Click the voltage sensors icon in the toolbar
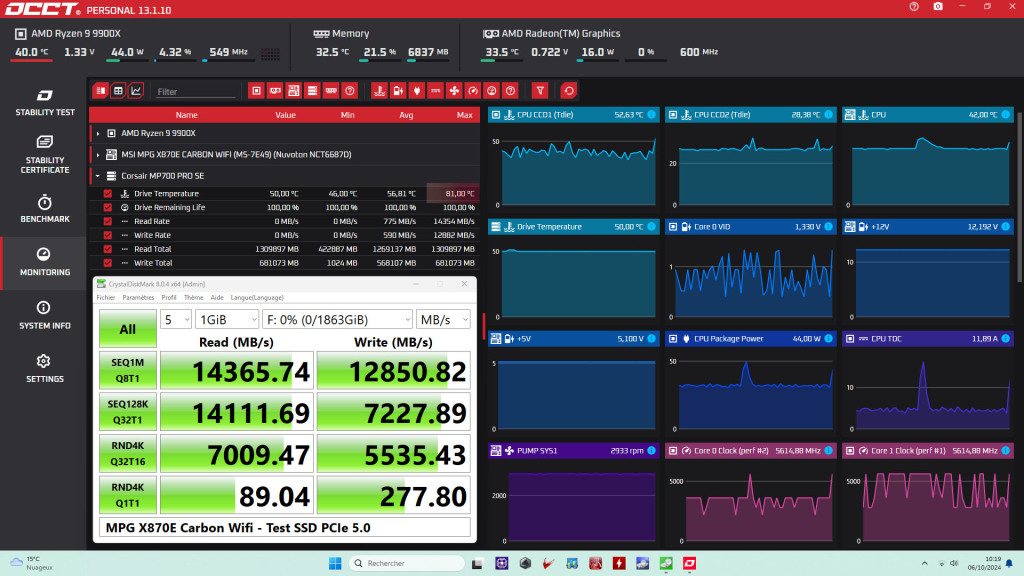The width and height of the screenshot is (1024, 576). point(415,90)
